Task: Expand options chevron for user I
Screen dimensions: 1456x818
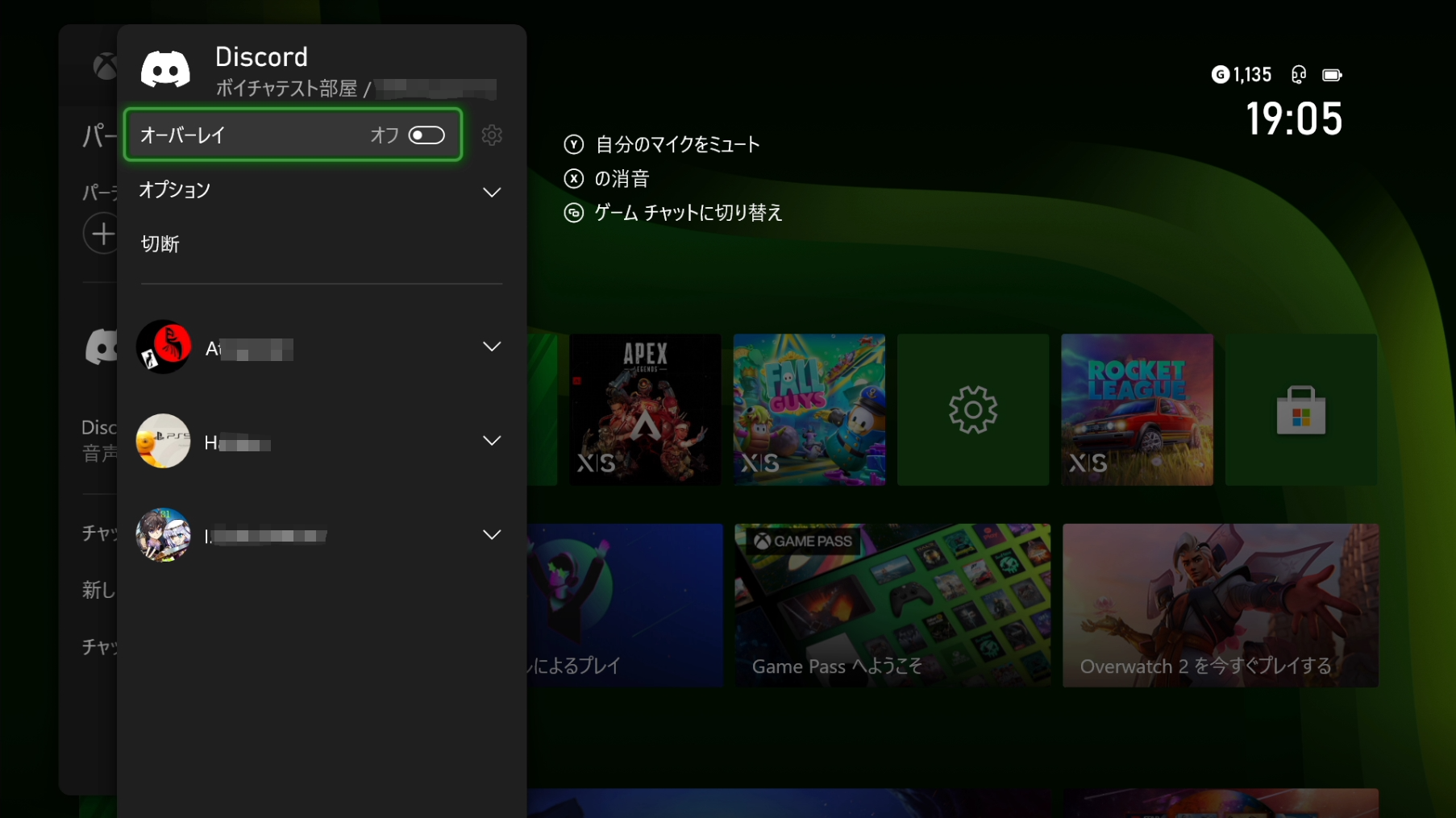Action: (492, 535)
